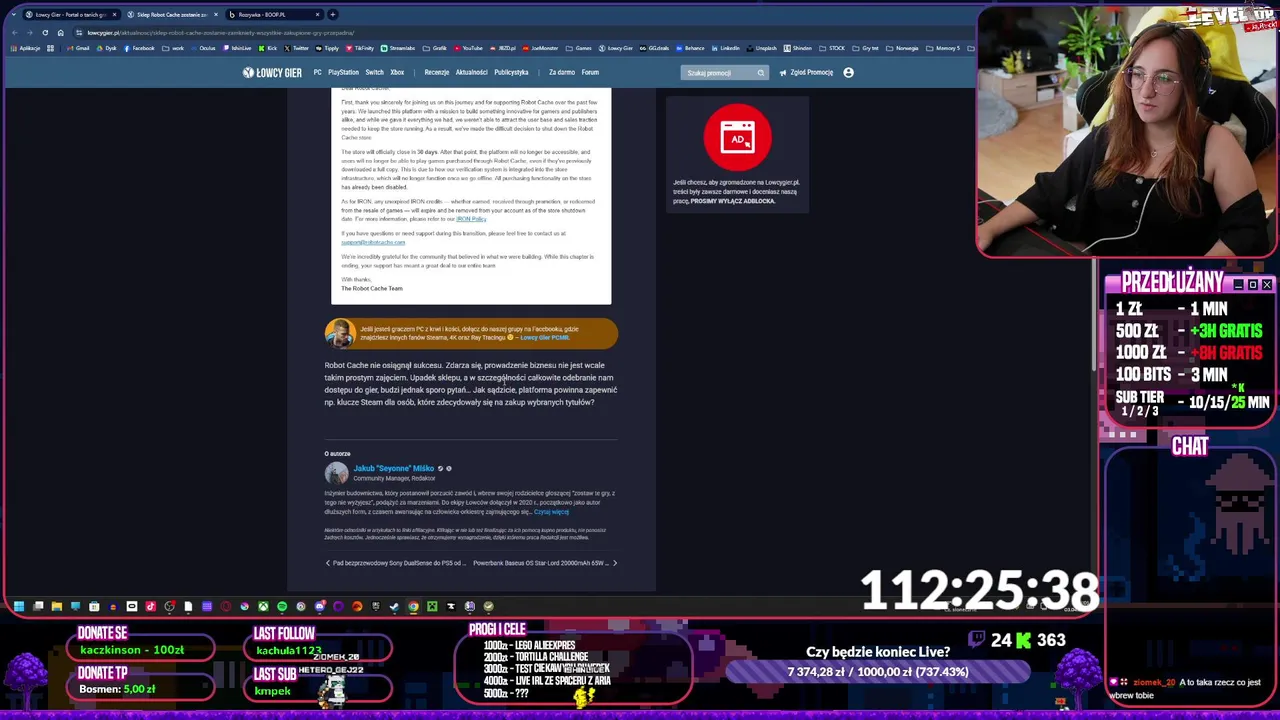Screen dimensions: 1280x720
Task: Open next article Powerbank Baseus OS Star-Lord
Action: 545,563
